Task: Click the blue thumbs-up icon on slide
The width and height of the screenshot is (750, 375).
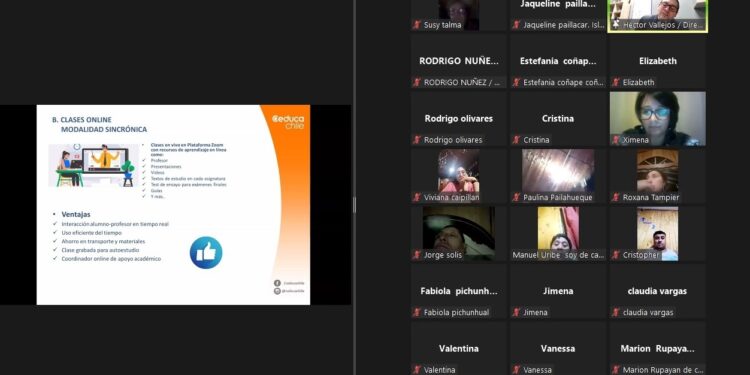Action: click(206, 252)
